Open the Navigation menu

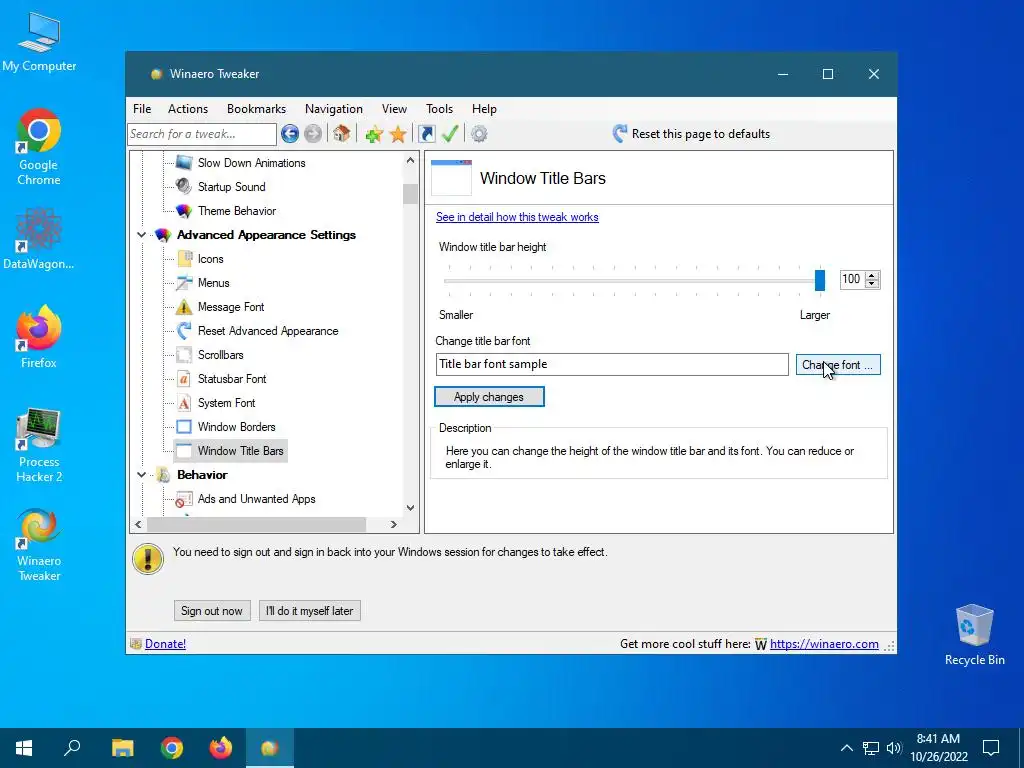pyautogui.click(x=334, y=109)
